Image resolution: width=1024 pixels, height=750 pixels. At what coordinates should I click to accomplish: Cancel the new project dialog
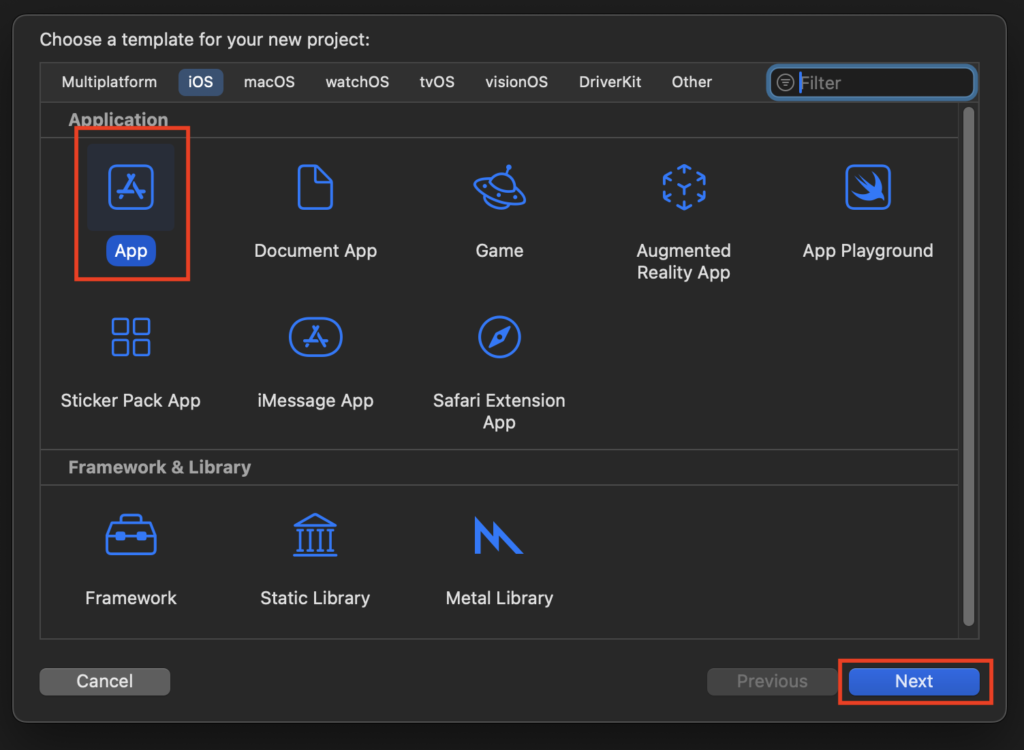[104, 681]
